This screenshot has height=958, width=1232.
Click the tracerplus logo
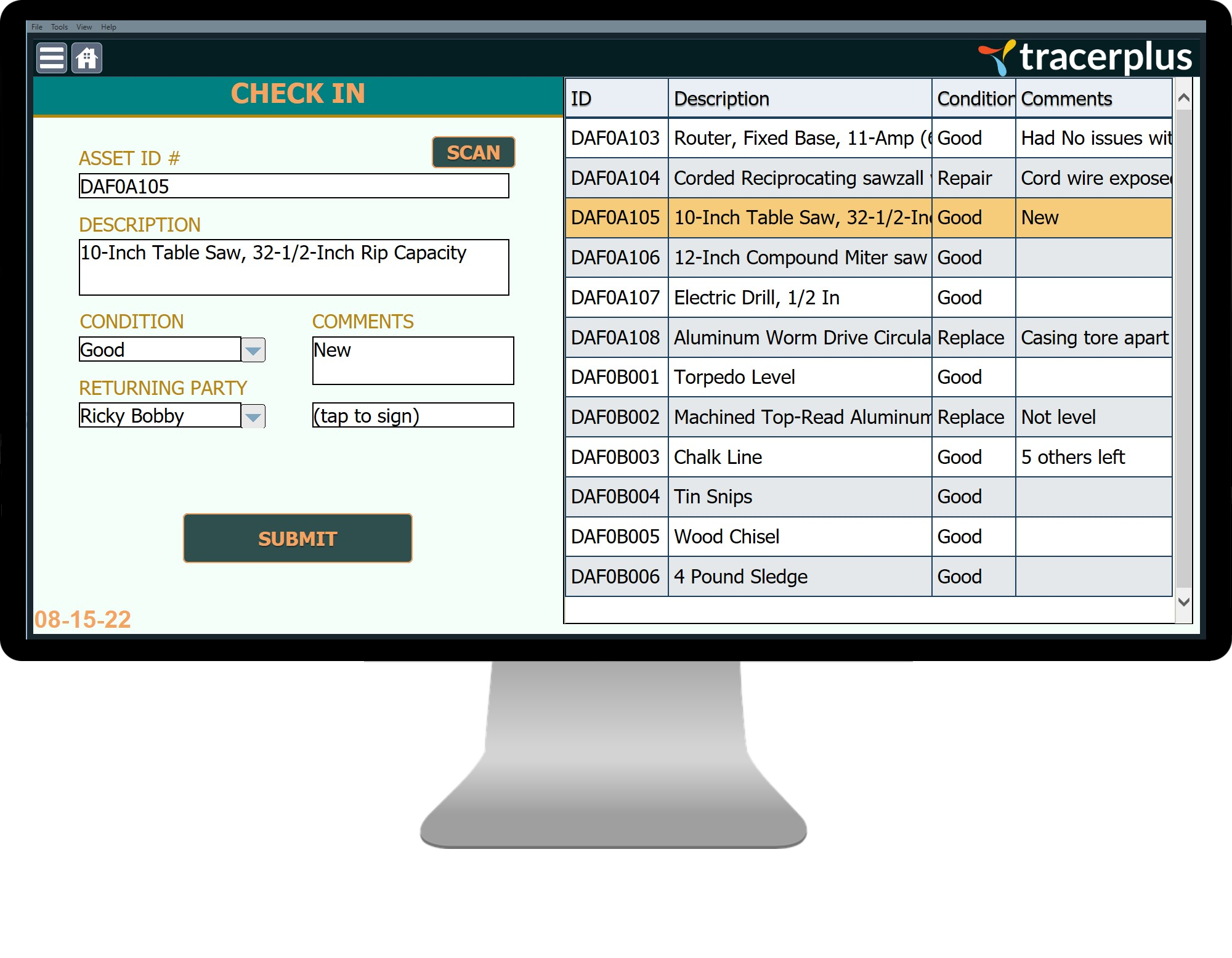click(x=1085, y=57)
